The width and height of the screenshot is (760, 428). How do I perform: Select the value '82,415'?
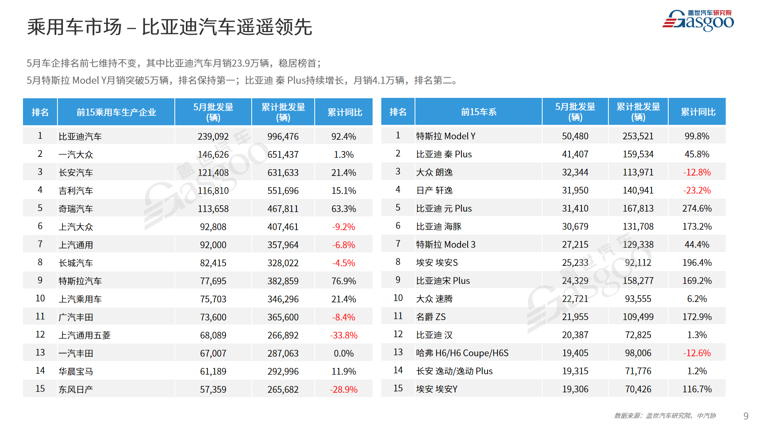213,263
